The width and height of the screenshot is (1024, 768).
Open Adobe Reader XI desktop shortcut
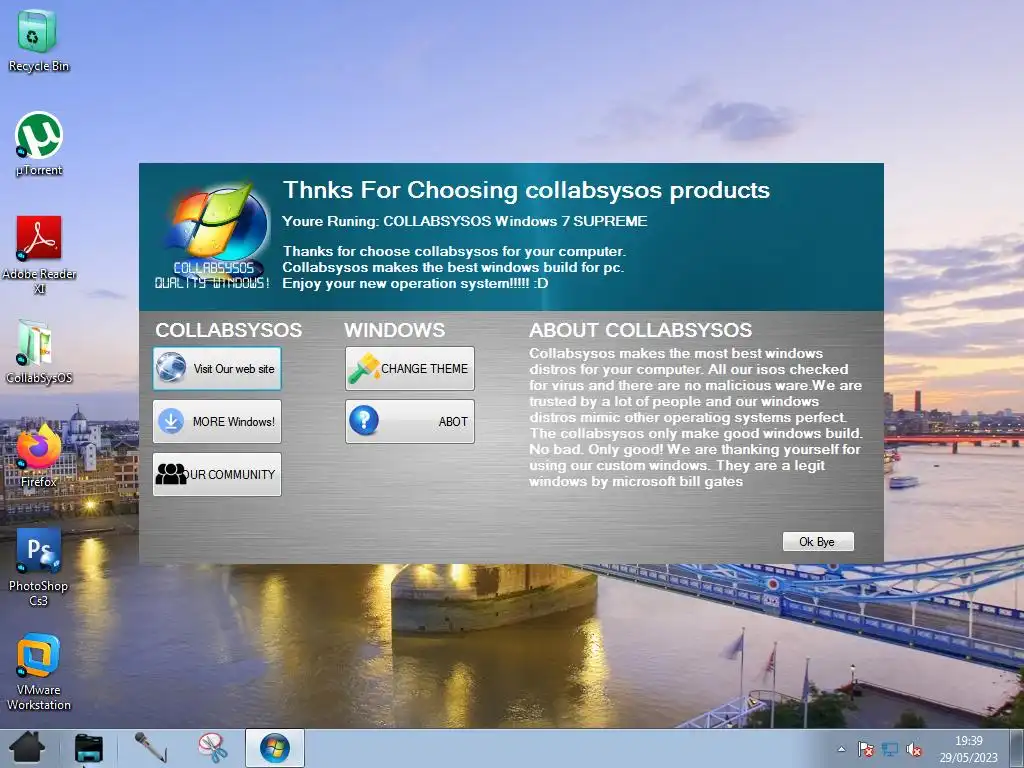click(x=39, y=254)
